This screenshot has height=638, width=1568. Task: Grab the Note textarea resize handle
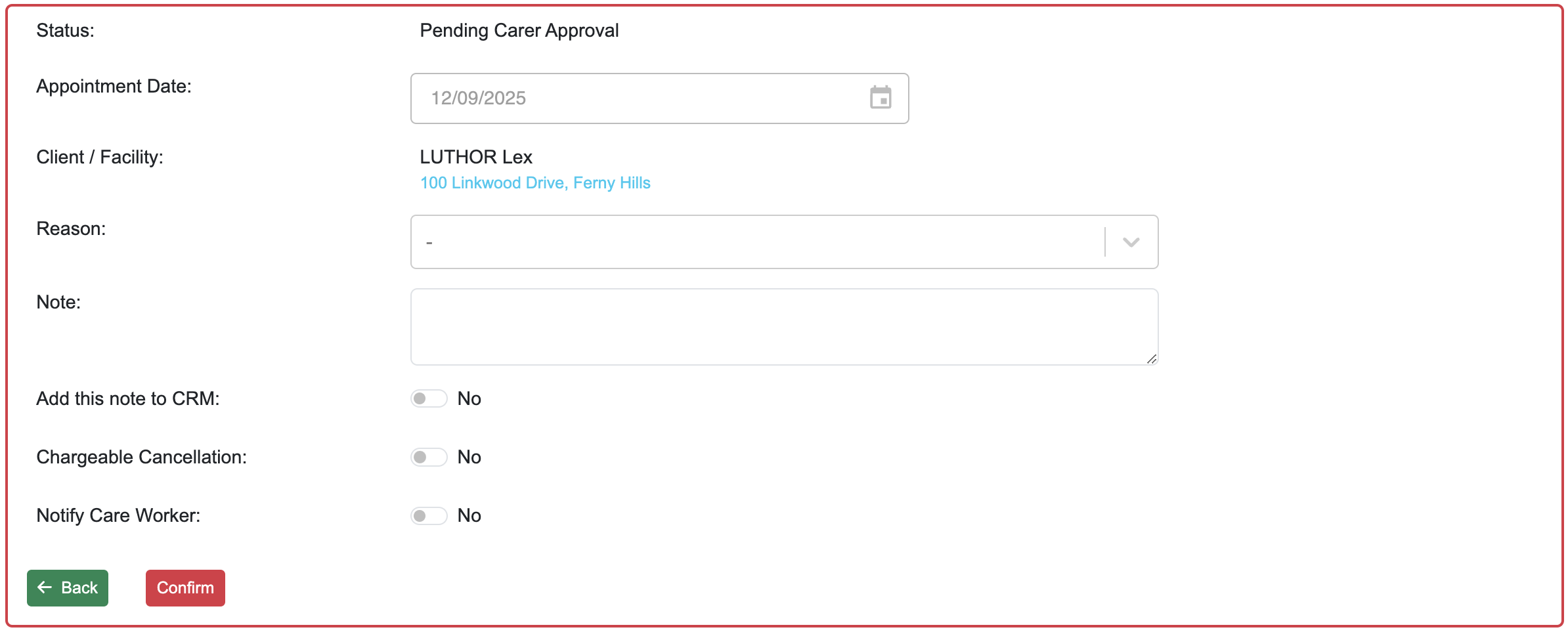[x=1151, y=358]
